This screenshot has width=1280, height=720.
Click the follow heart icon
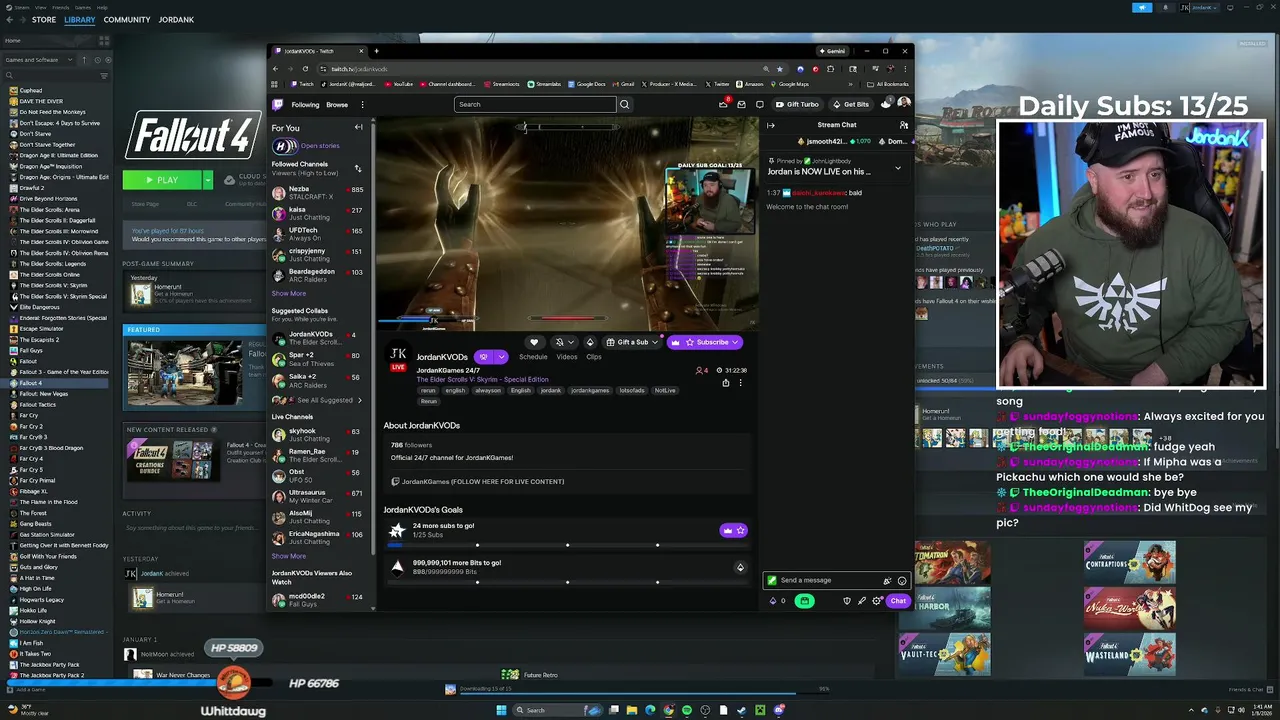534,342
